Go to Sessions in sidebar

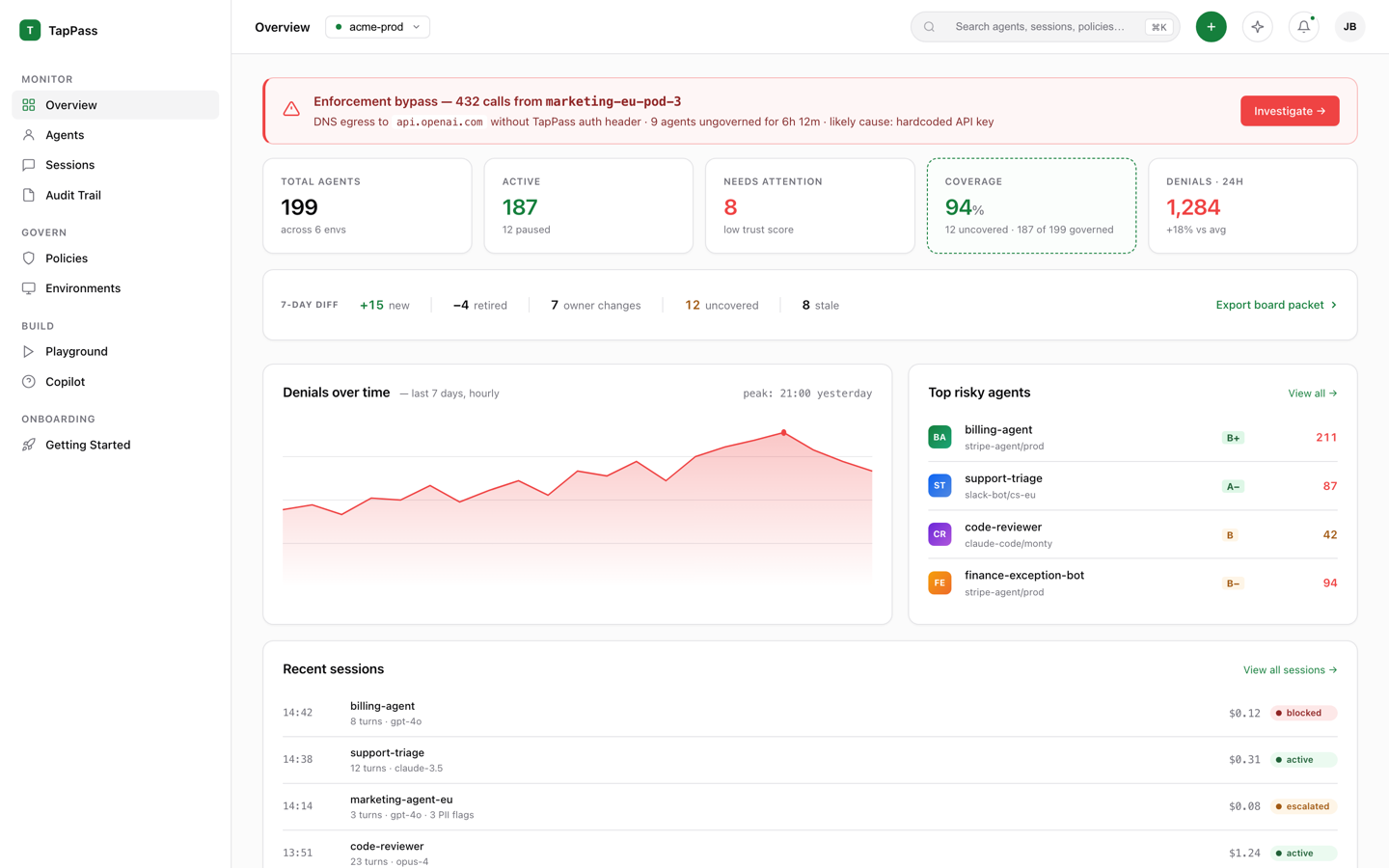[116, 165]
